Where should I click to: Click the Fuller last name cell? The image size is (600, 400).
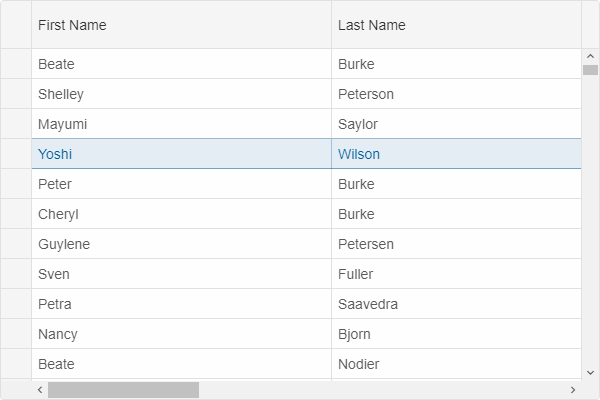[x=457, y=274]
